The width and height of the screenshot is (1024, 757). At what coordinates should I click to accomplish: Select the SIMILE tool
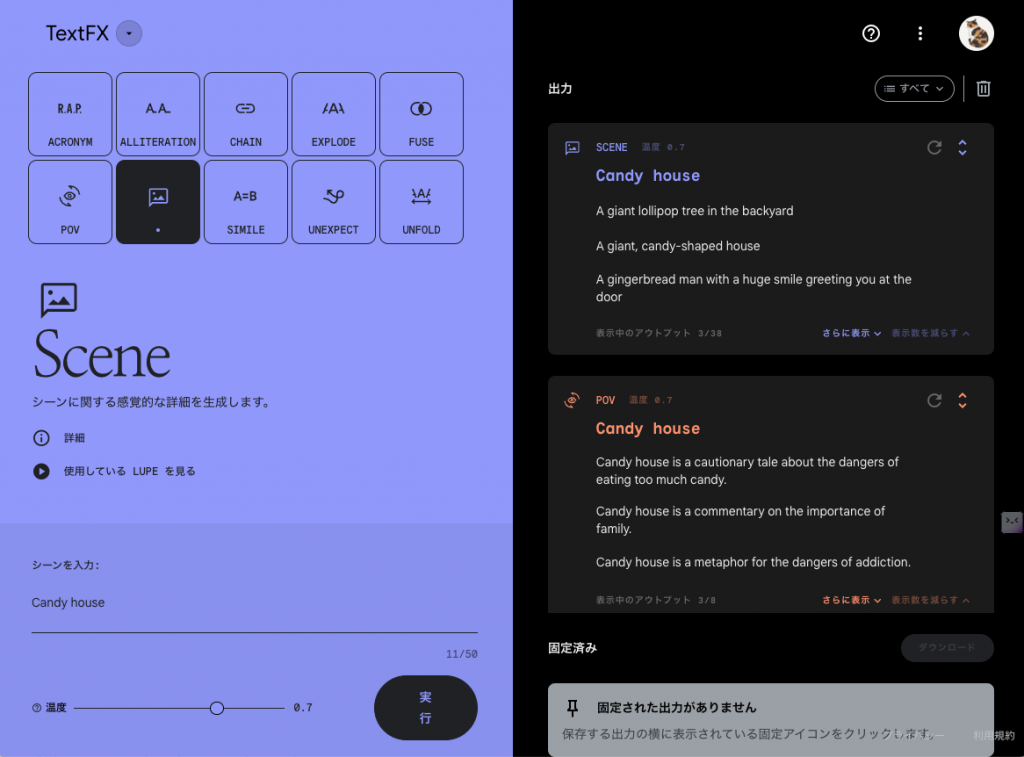click(245, 201)
